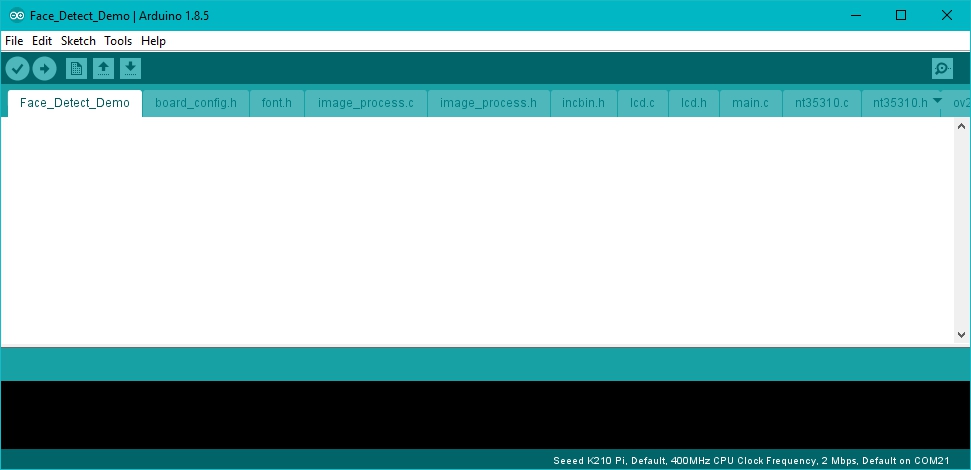Open the image_process.h tab
This screenshot has width=971, height=470.
click(489, 103)
